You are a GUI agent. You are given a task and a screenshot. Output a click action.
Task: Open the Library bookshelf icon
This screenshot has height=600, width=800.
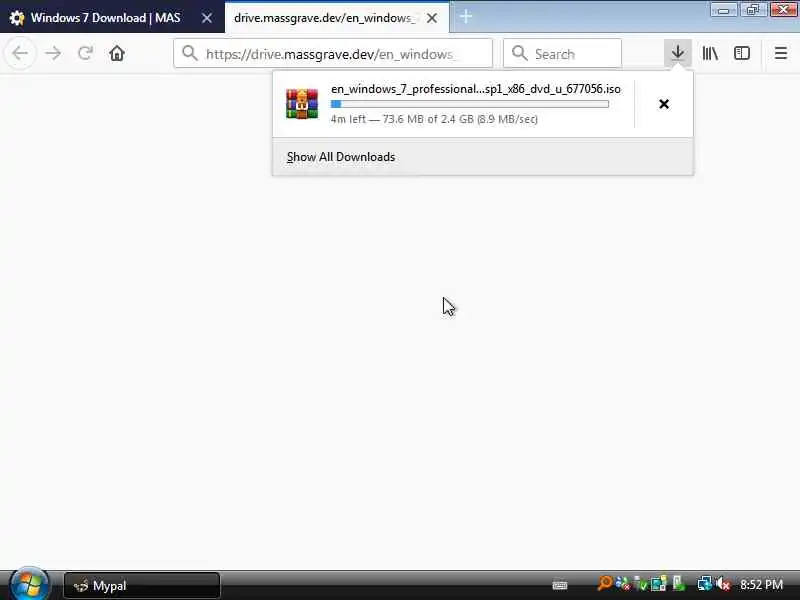(x=710, y=53)
